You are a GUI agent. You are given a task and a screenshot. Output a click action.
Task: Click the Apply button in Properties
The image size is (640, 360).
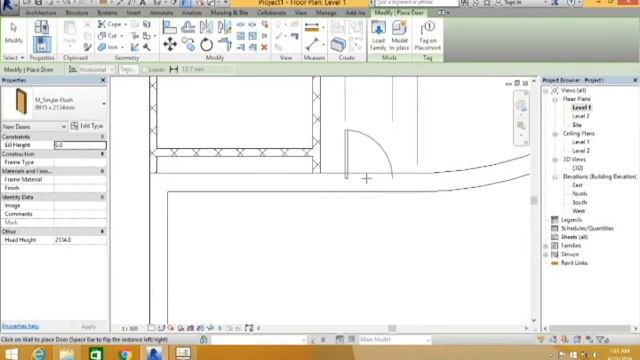(89, 327)
